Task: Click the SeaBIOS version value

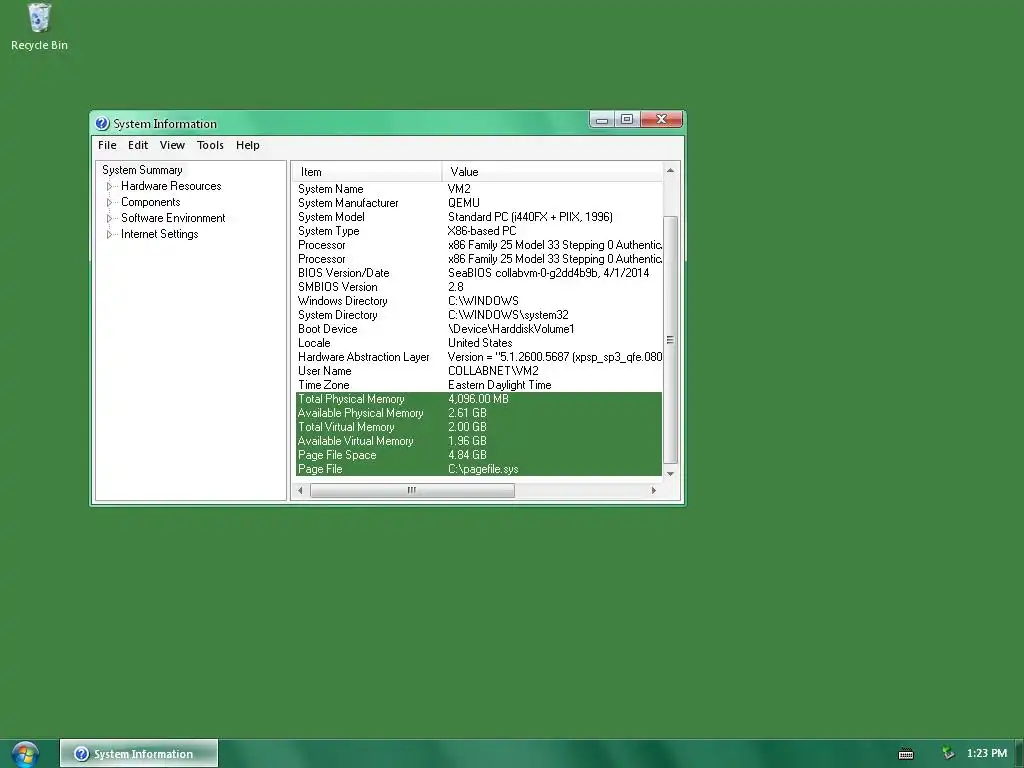Action: (549, 273)
